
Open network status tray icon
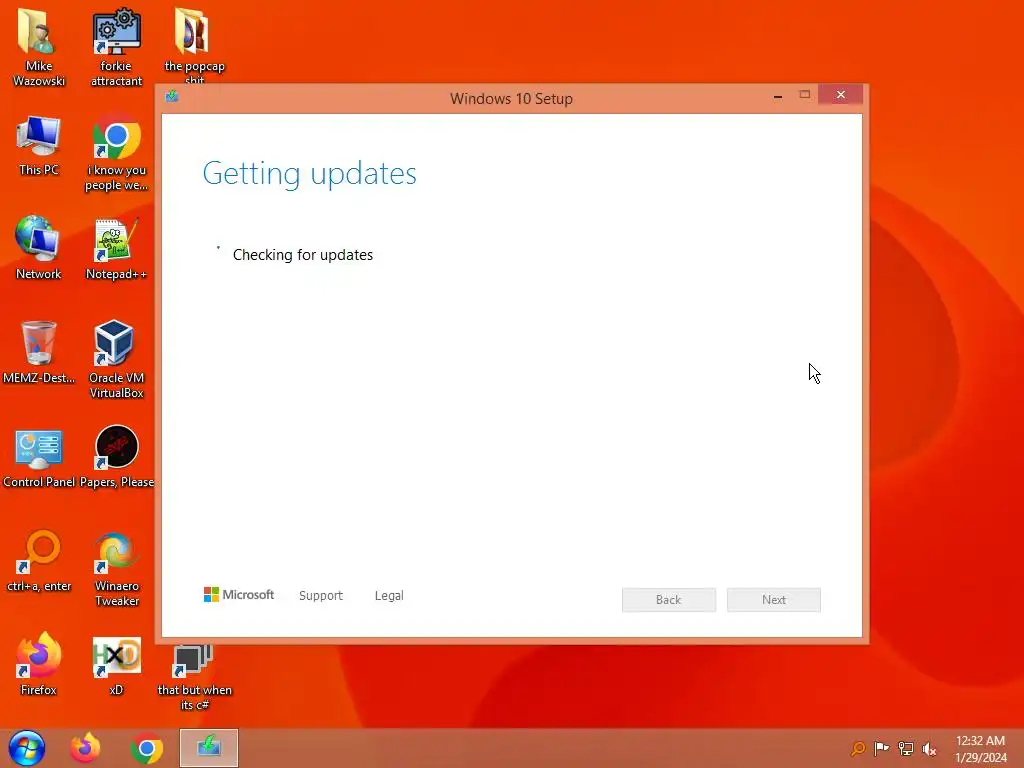click(906, 748)
